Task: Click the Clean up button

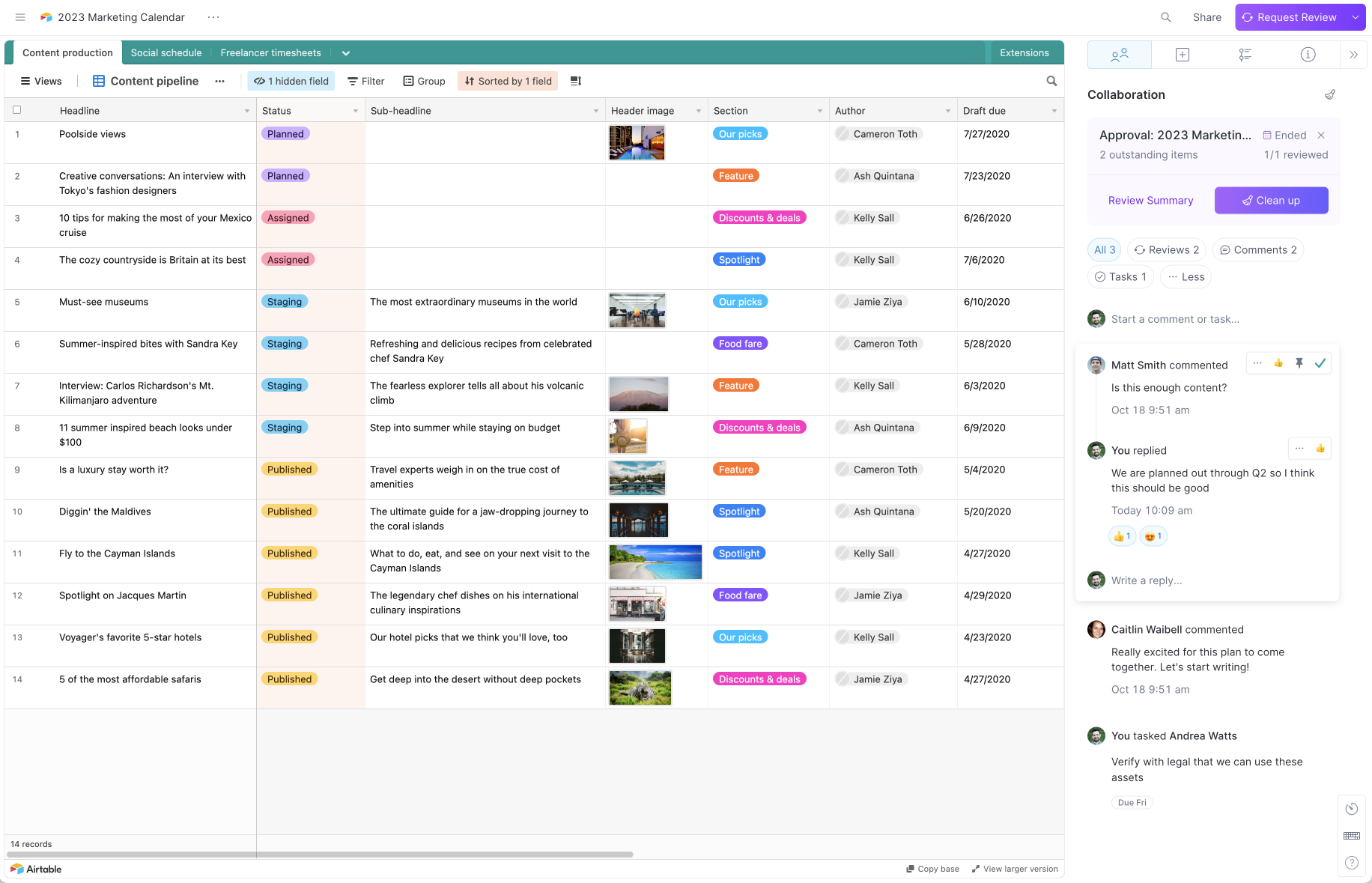Action: (x=1271, y=201)
